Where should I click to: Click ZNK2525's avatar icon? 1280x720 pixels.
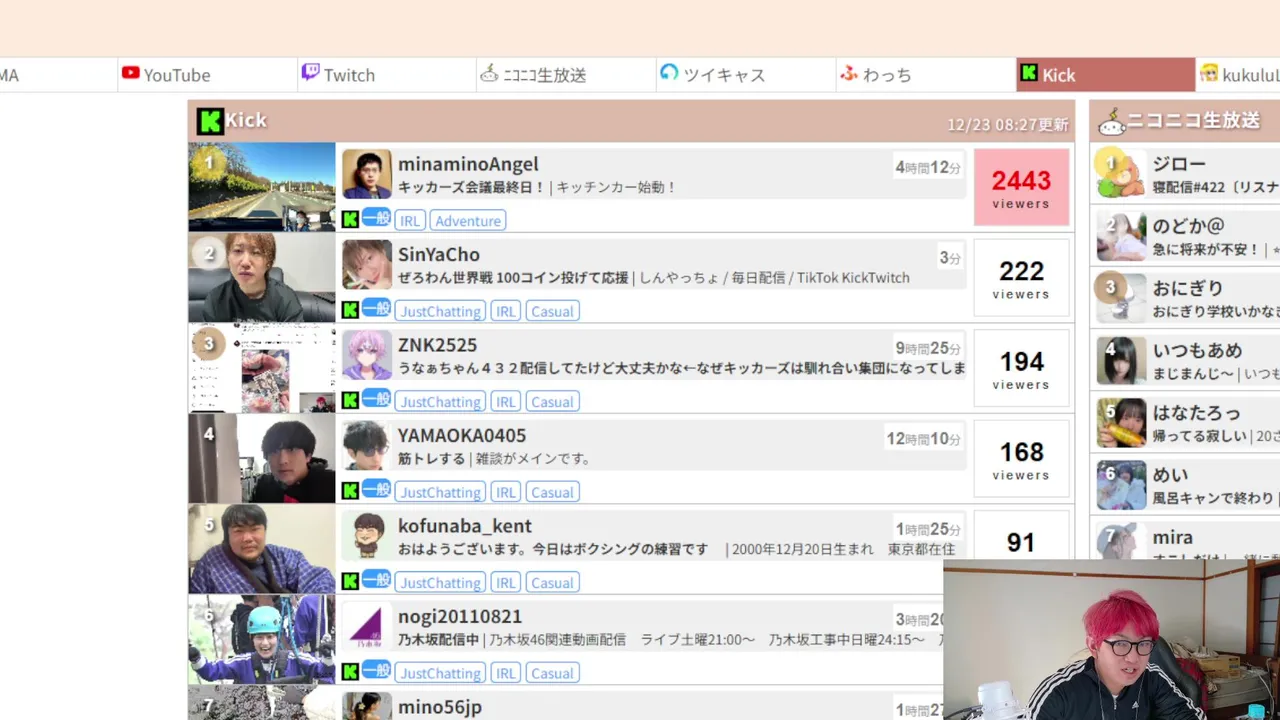coord(367,355)
